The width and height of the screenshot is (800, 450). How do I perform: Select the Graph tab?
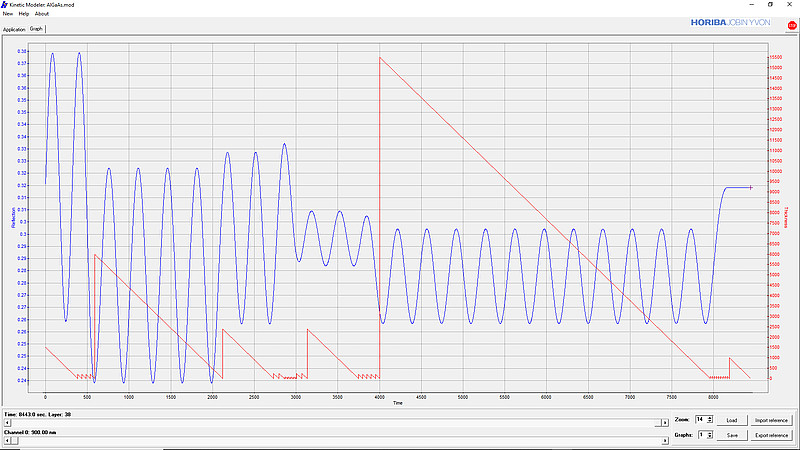click(36, 29)
